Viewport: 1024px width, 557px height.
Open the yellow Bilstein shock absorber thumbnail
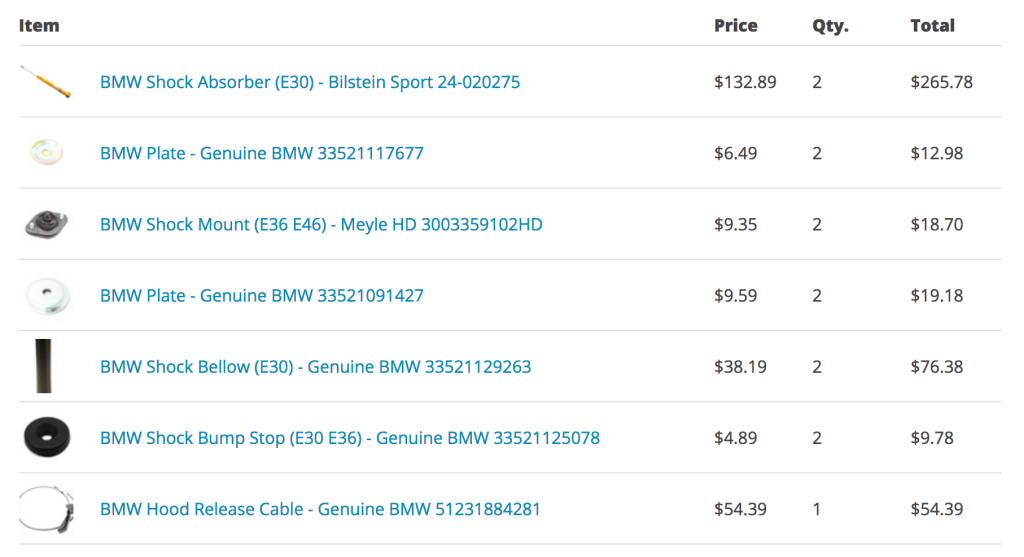coord(46,82)
